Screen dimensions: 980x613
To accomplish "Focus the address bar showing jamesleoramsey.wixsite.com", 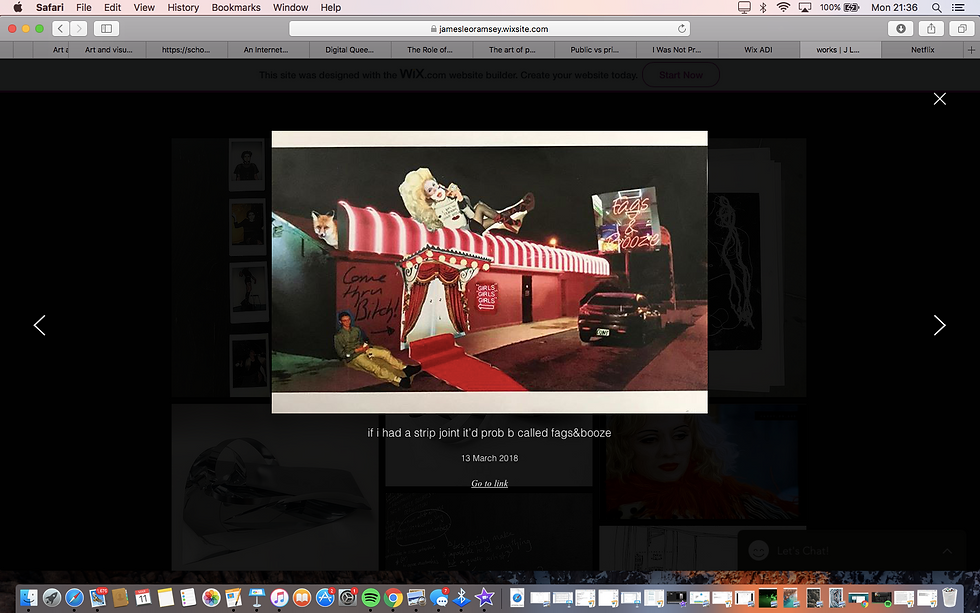I will 489,29.
